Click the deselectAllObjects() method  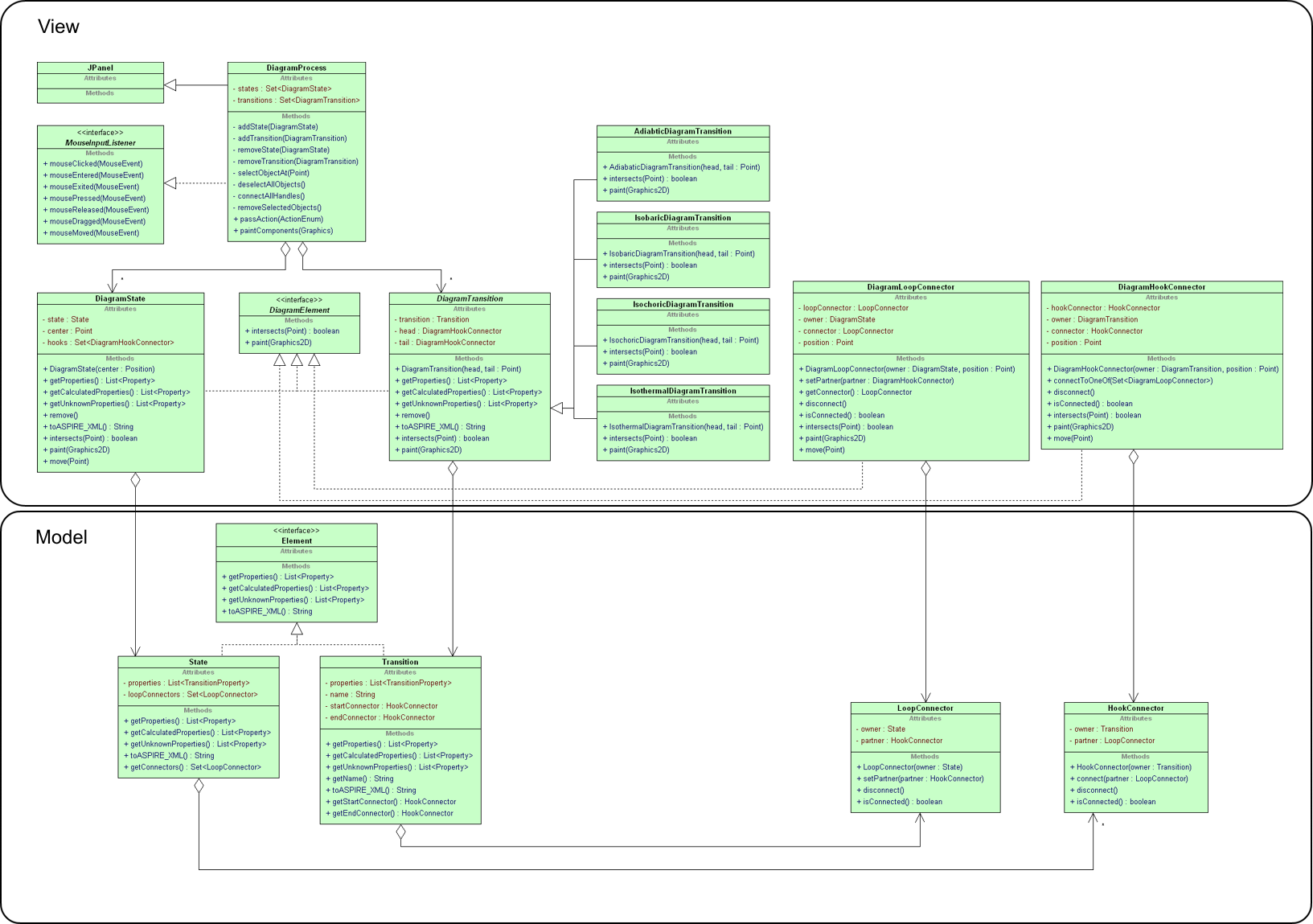(x=269, y=184)
